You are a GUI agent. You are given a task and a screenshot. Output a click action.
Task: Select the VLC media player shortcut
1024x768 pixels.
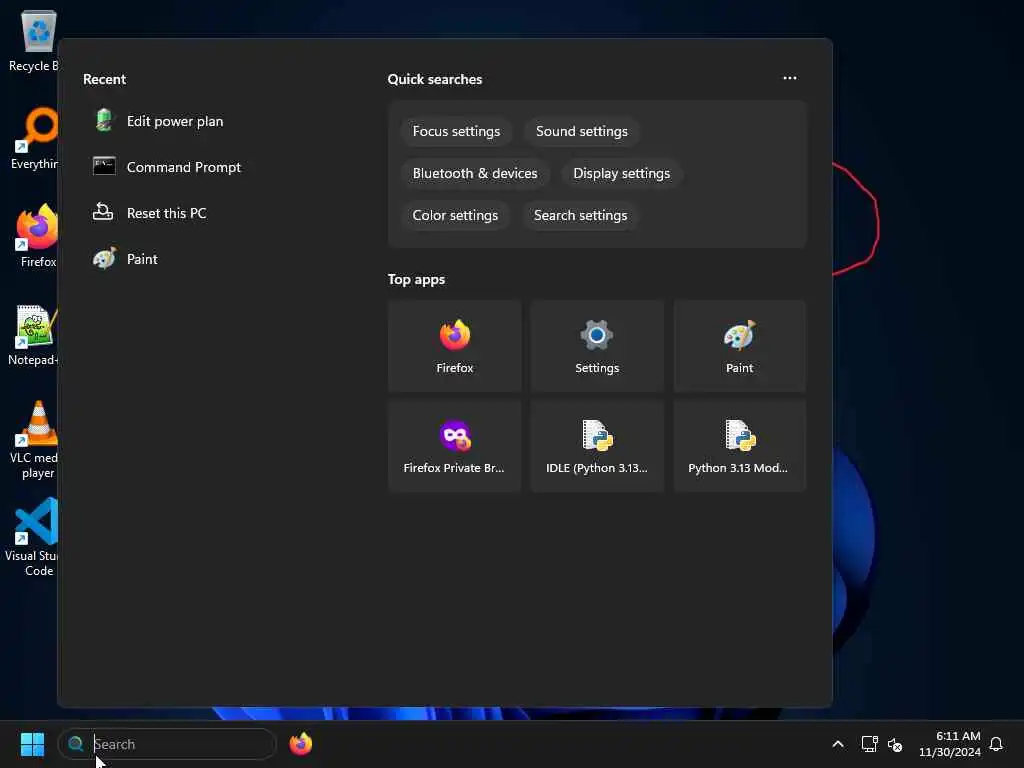tap(33, 440)
